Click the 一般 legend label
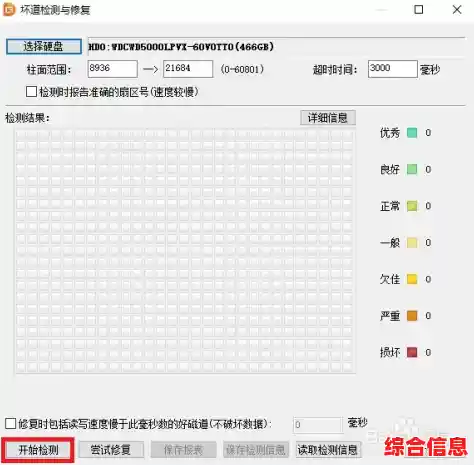 coord(390,243)
